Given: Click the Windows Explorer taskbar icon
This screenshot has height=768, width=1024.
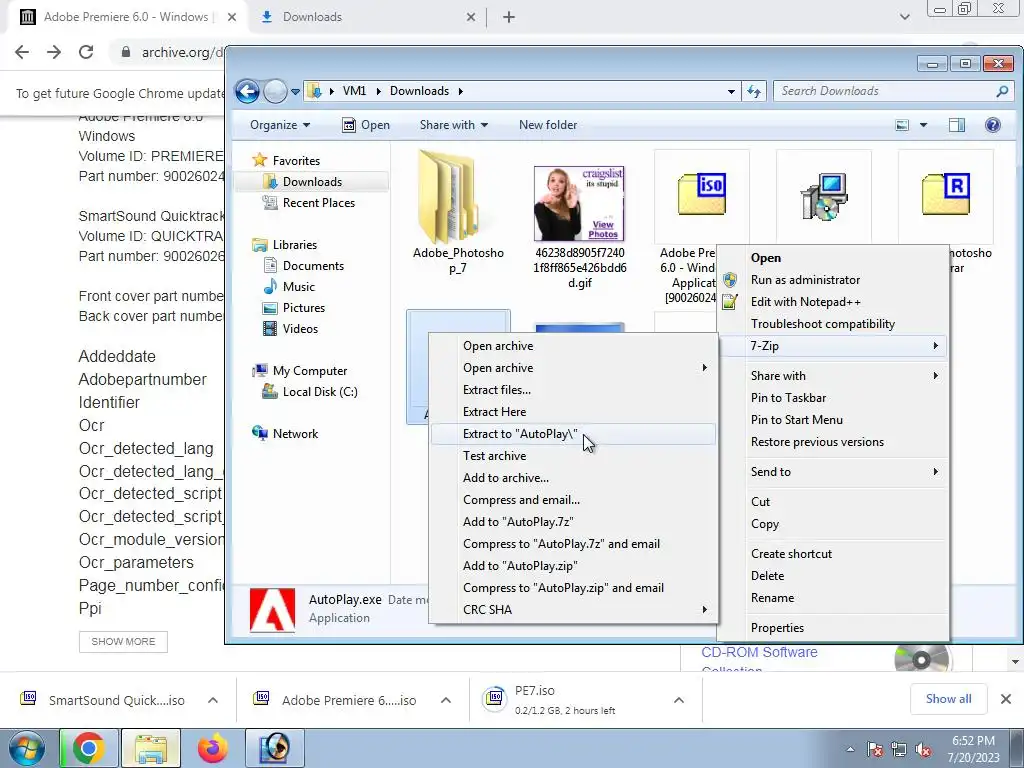Looking at the screenshot, I should tap(151, 748).
